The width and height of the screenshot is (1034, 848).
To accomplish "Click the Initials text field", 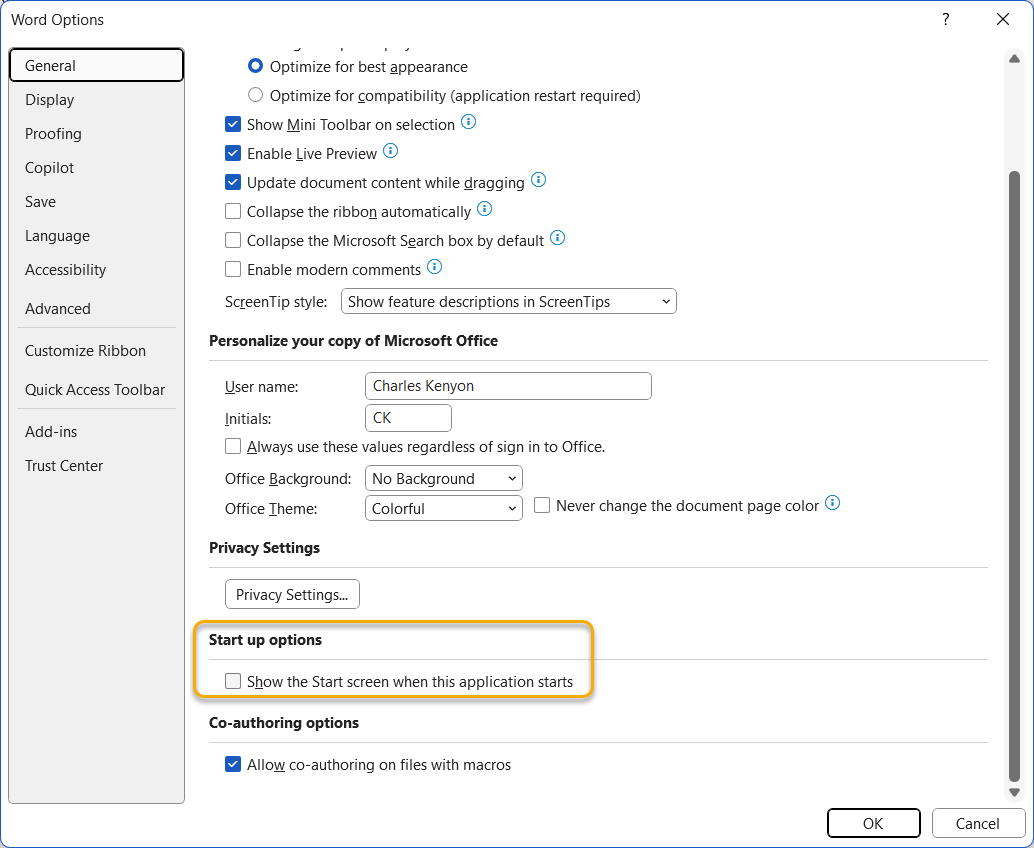I will click(x=408, y=418).
